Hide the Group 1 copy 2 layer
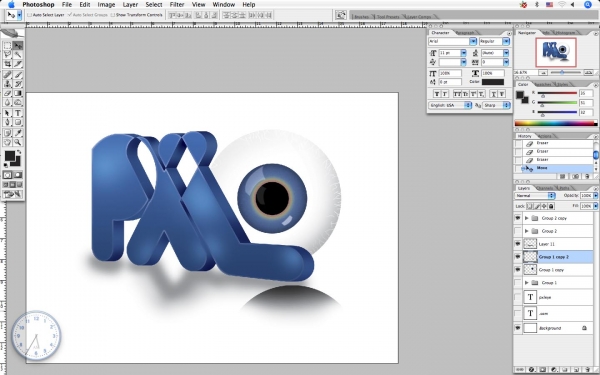The image size is (600, 375). pos(518,257)
